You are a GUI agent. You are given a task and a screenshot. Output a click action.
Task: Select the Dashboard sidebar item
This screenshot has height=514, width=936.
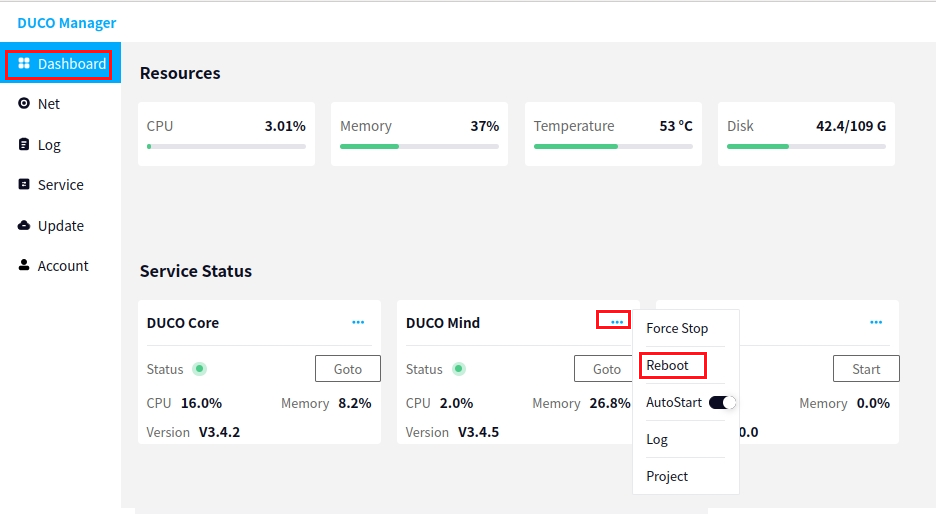60,63
